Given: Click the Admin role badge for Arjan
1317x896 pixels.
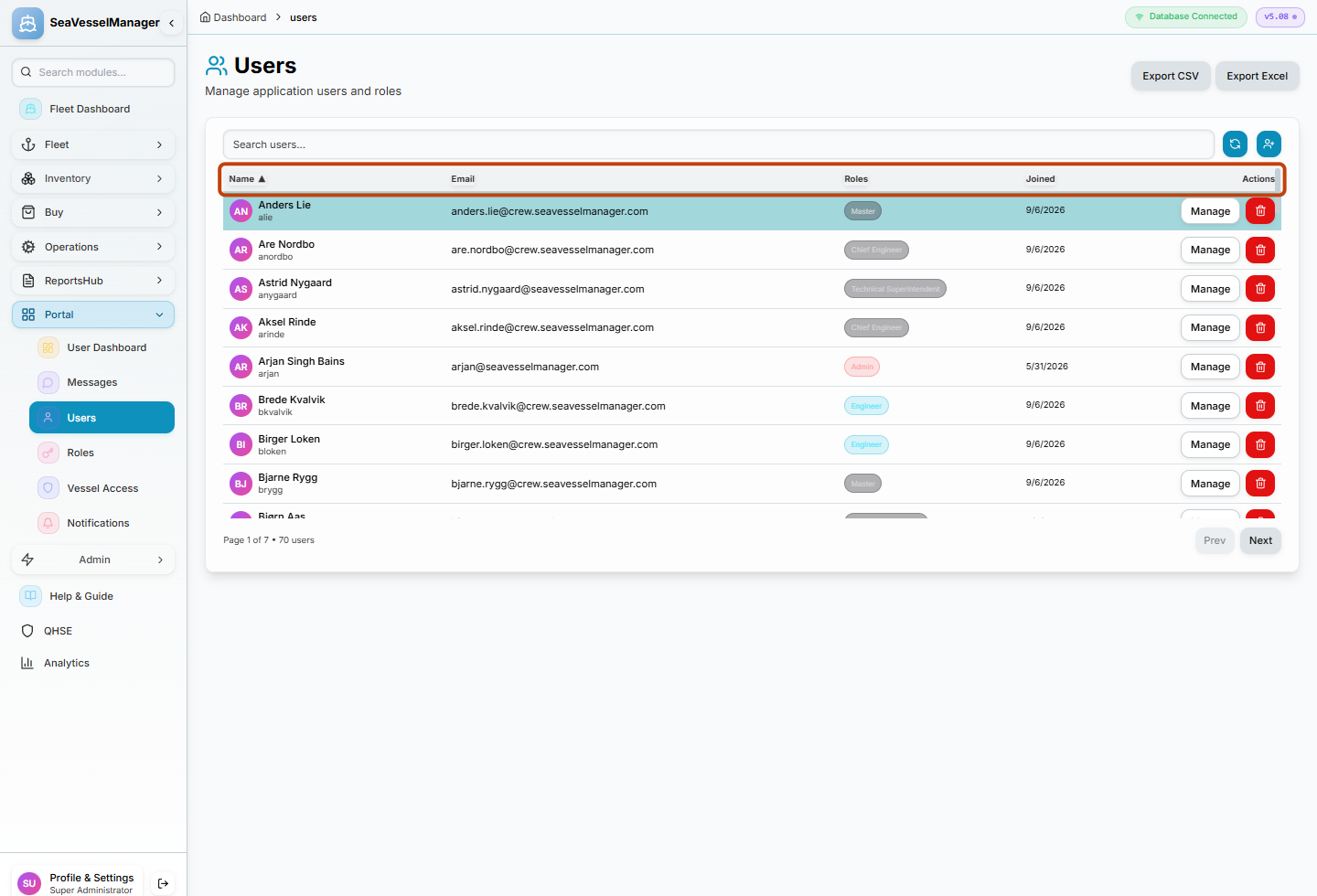Looking at the screenshot, I should (x=862, y=367).
